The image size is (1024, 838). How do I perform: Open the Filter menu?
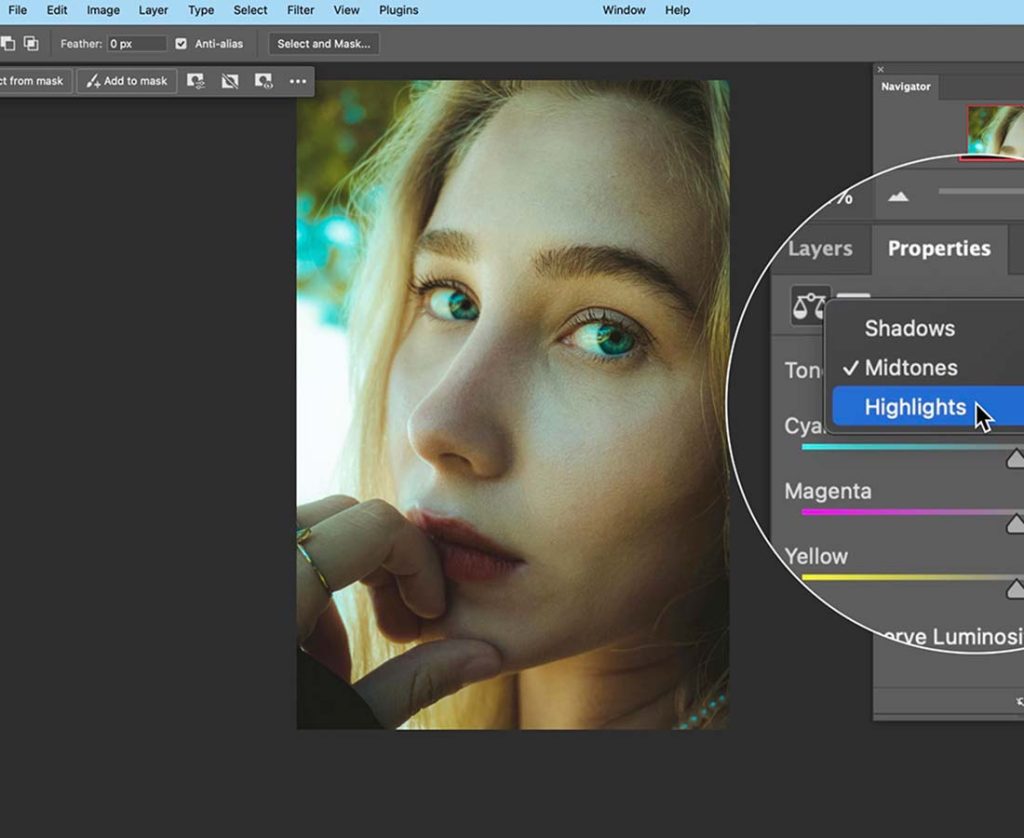300,10
